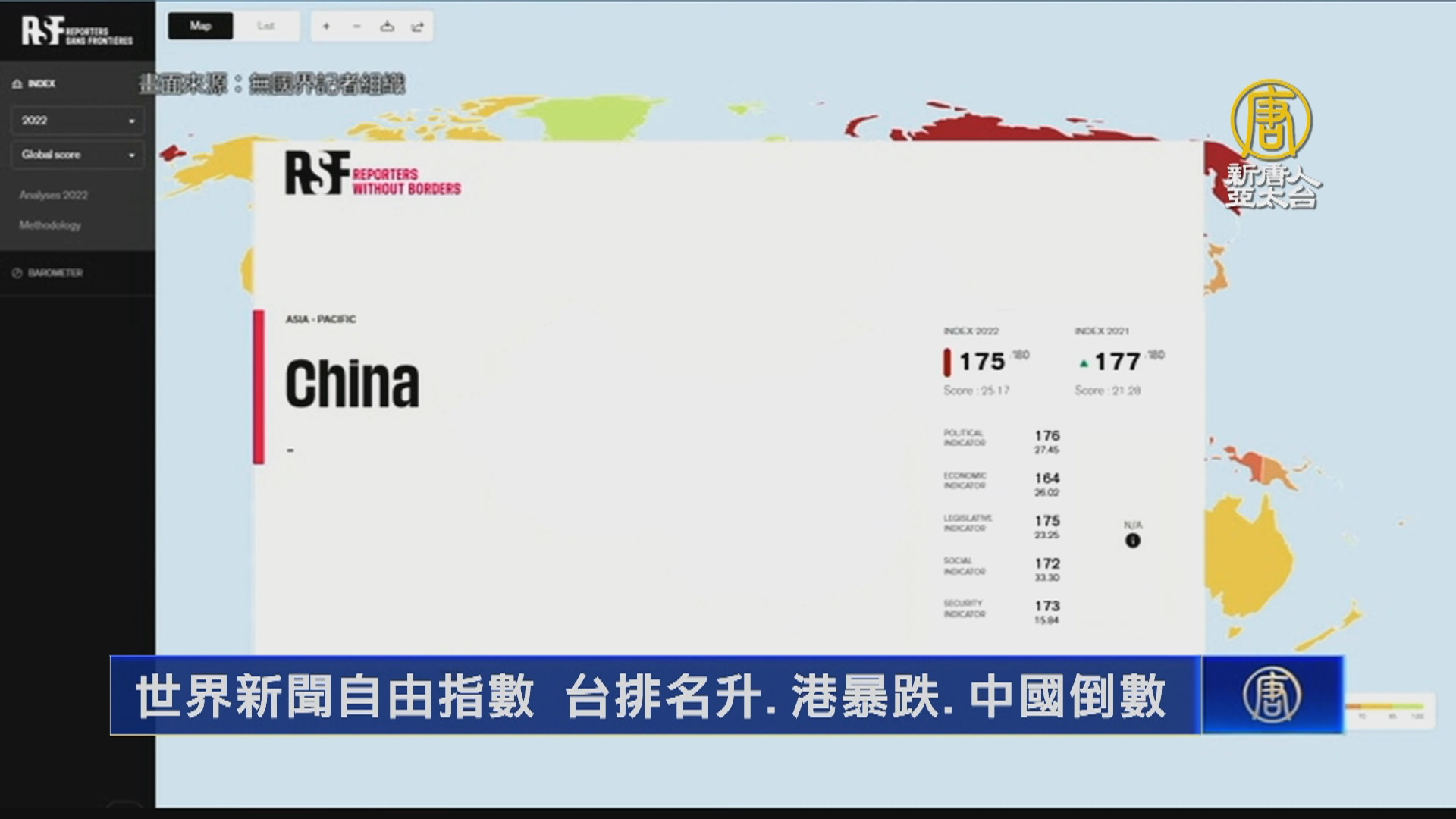Open the Analyses 2022 link
The image size is (1456, 819).
pos(53,196)
